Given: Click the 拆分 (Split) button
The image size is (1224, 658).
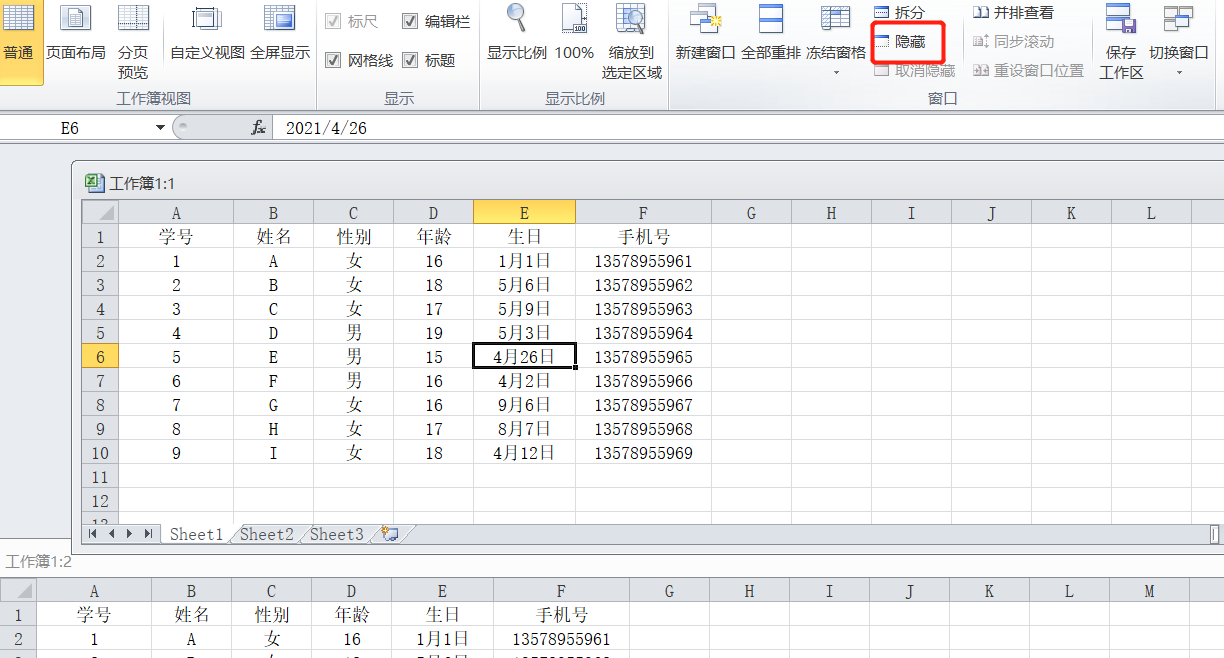Looking at the screenshot, I should [x=900, y=13].
